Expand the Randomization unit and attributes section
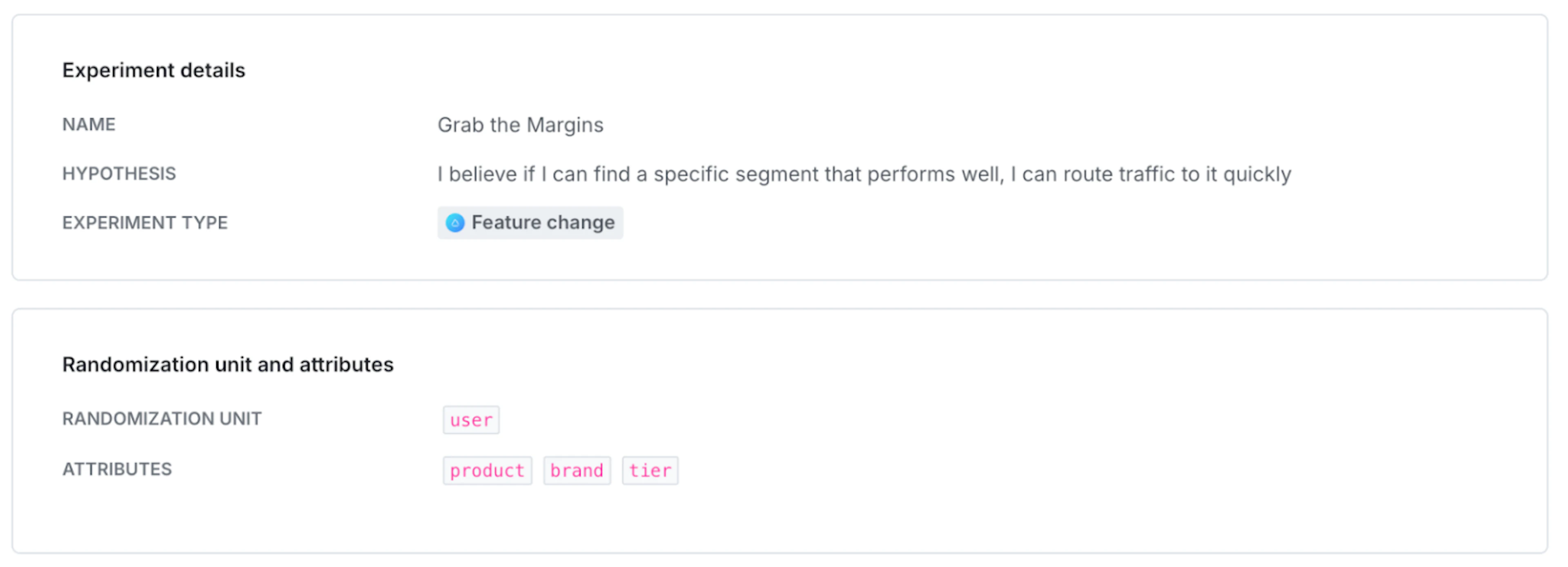This screenshot has width=1568, height=567. [228, 364]
